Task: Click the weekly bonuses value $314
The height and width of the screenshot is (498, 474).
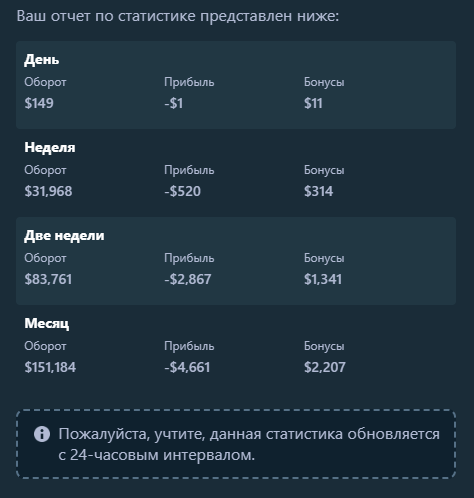Action: pyautogui.click(x=318, y=191)
